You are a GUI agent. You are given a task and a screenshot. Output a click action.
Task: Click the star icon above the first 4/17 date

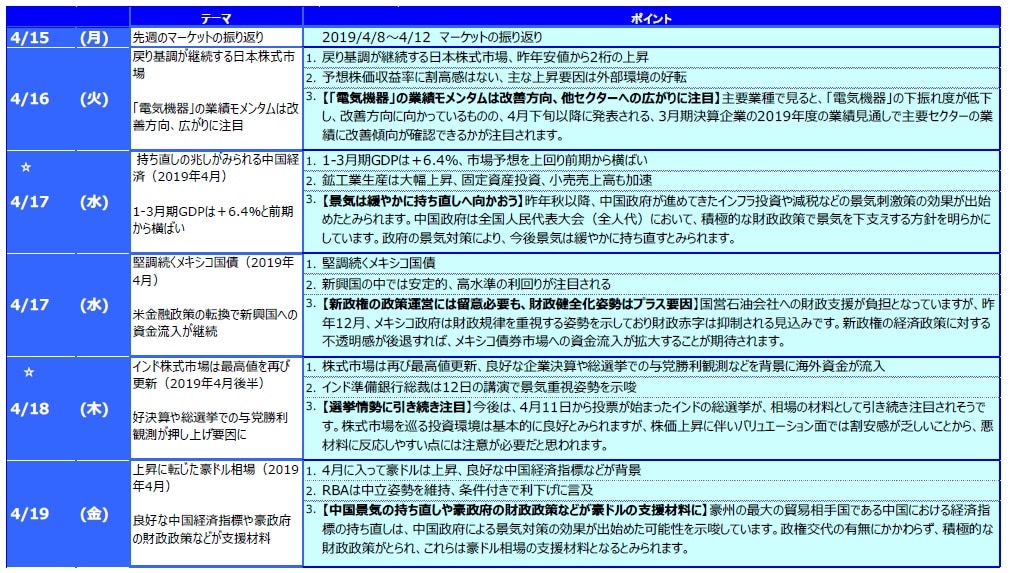point(28,167)
